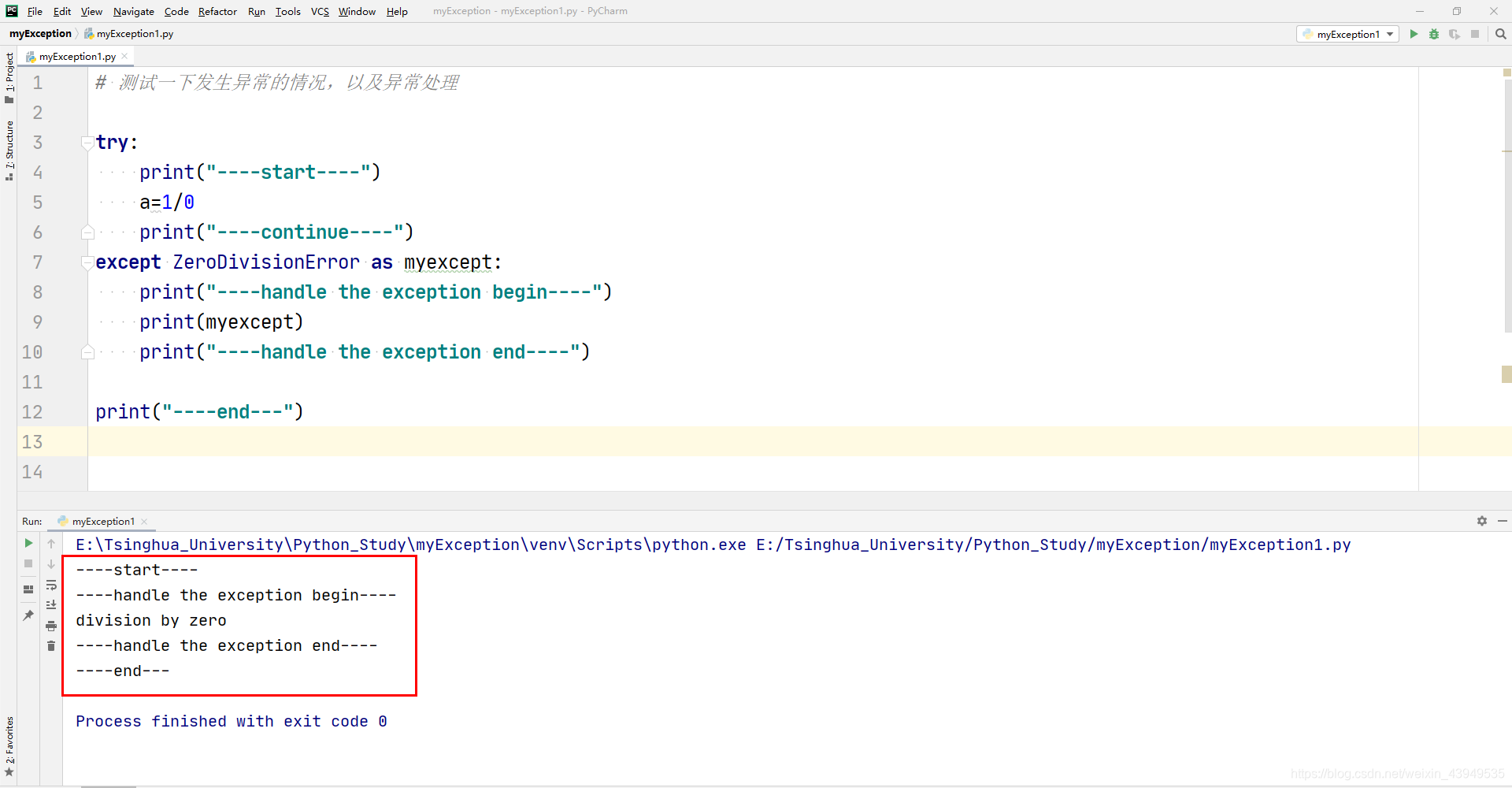Open the Help menu
The image size is (1512, 788).
[x=397, y=11]
